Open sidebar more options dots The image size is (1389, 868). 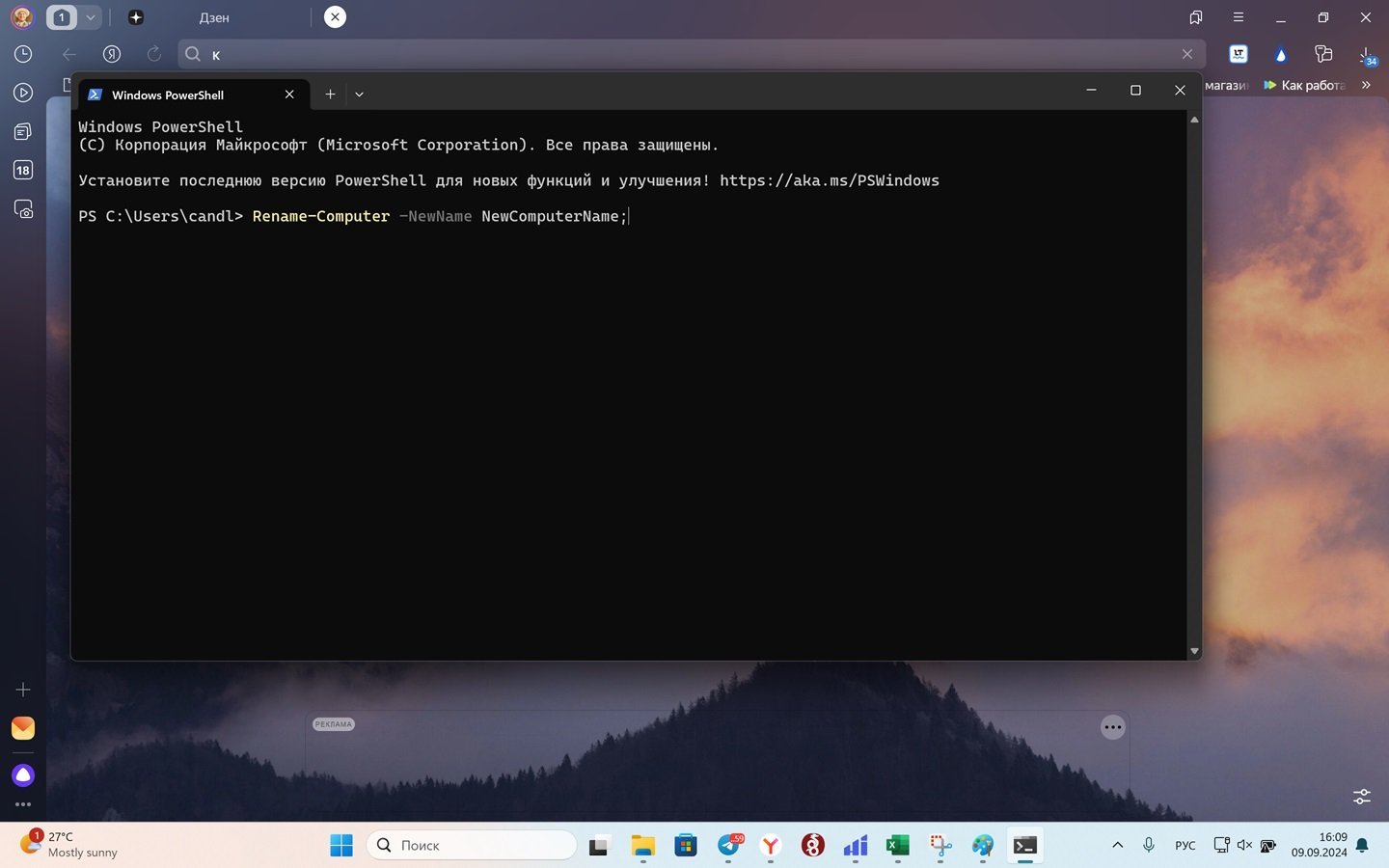pos(23,804)
